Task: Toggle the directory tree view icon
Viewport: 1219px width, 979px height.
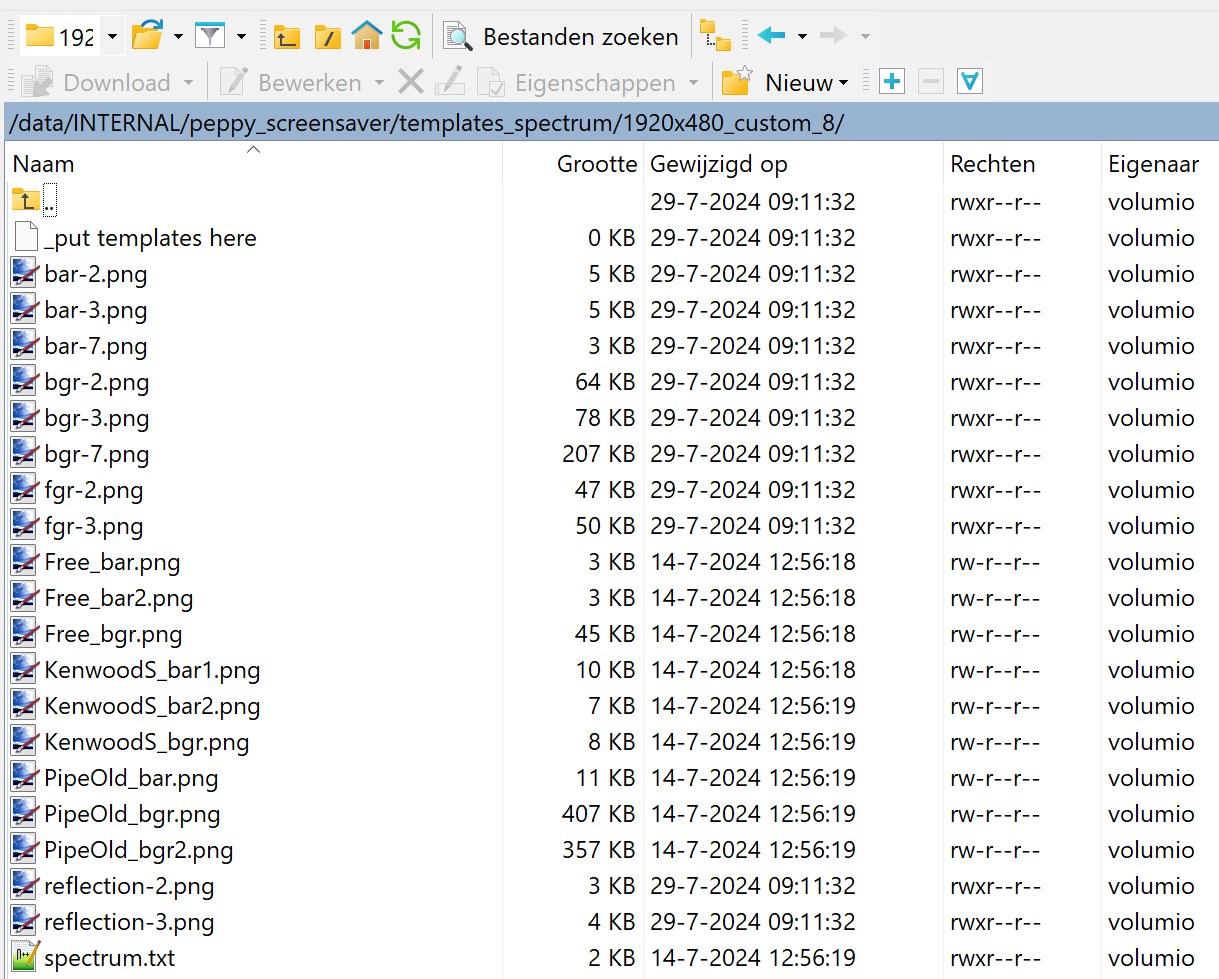Action: coord(715,36)
